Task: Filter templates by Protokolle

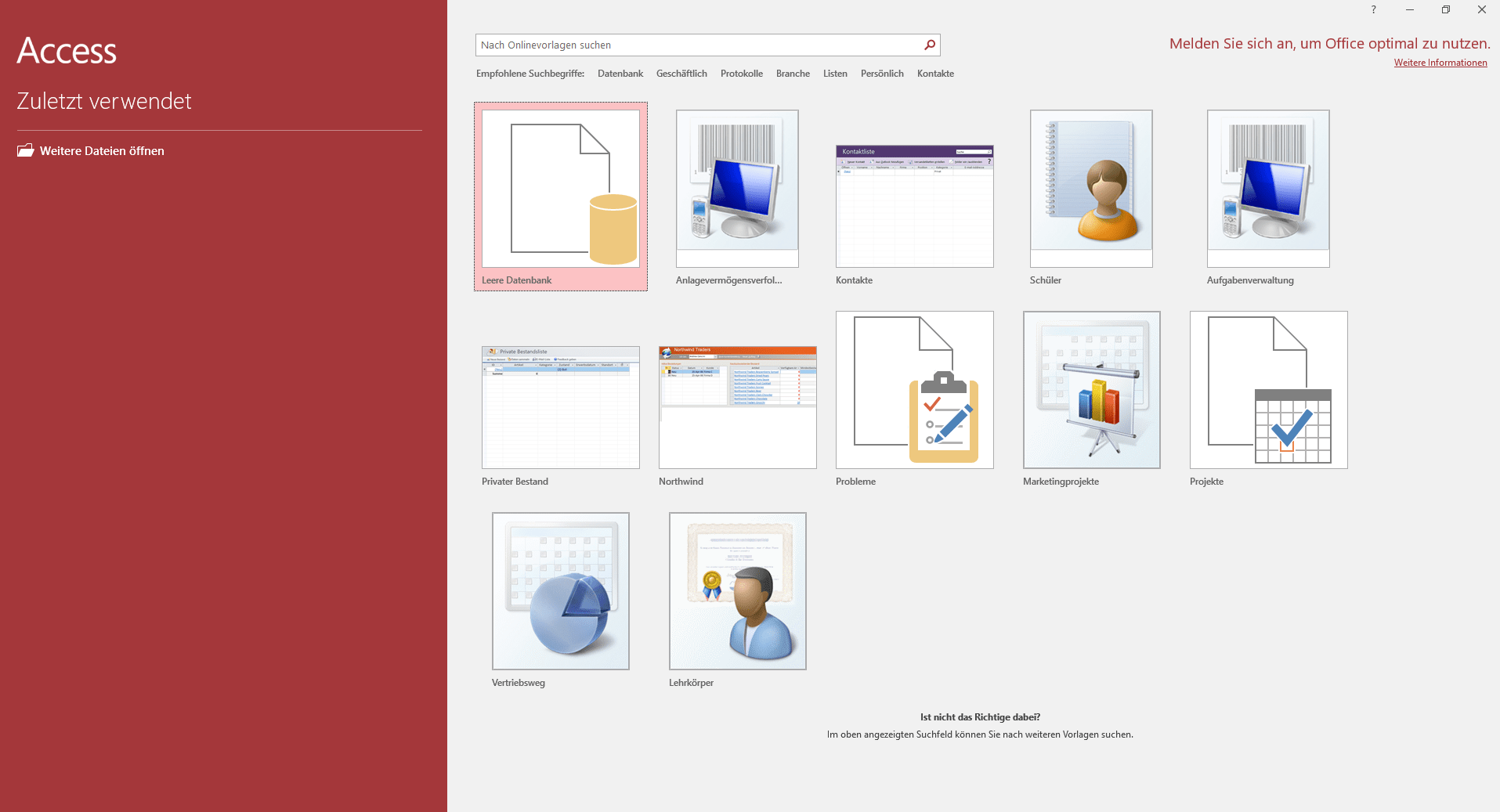Action: click(740, 73)
